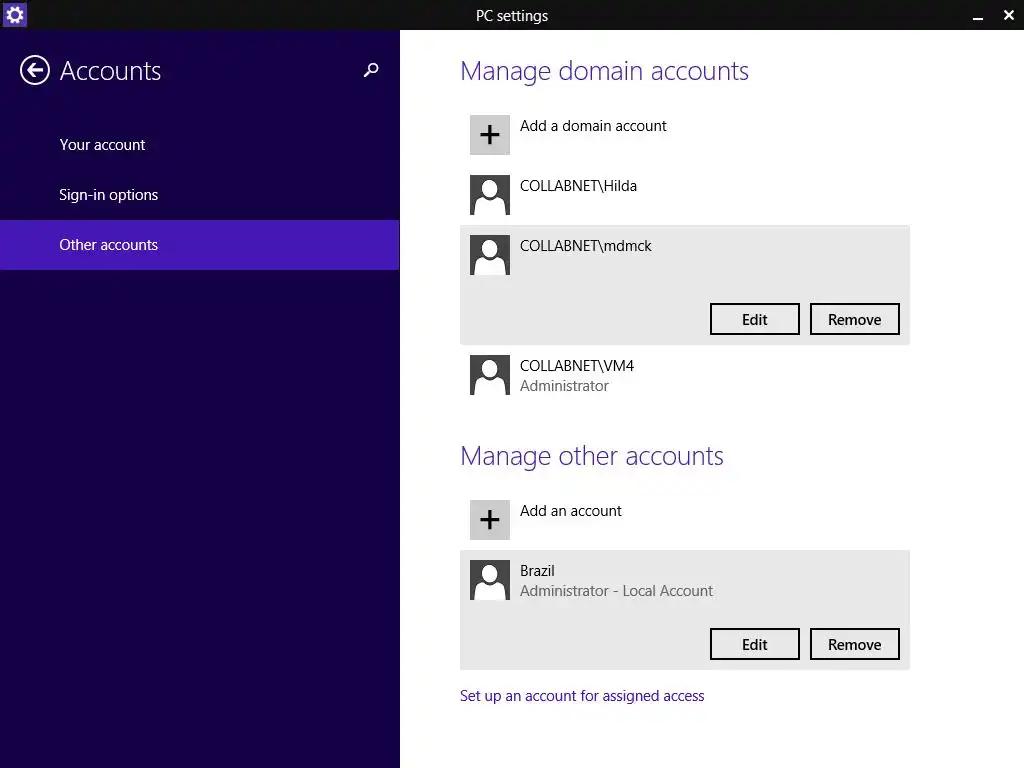This screenshot has height=768, width=1024.
Task: Remove the COLLABNET\mdmck account
Action: click(x=854, y=319)
